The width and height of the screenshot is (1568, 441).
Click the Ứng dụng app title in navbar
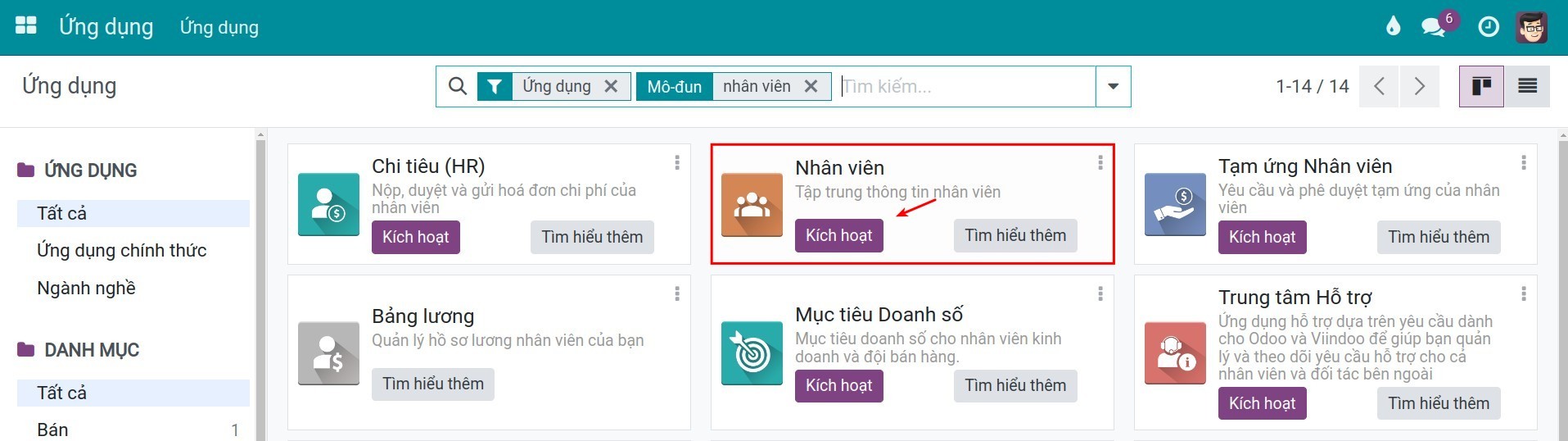(x=106, y=26)
